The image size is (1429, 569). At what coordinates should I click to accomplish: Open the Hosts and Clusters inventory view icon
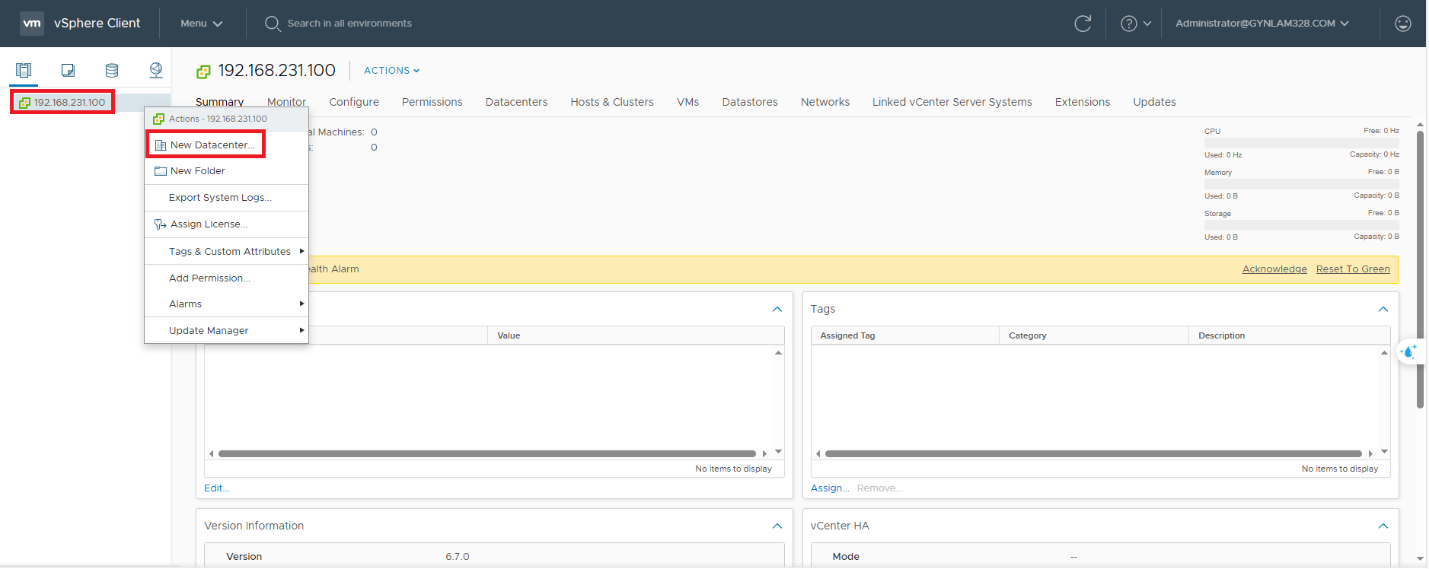pos(24,70)
